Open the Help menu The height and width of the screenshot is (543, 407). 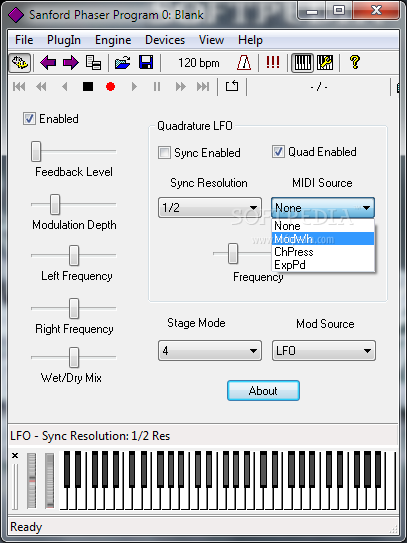click(x=250, y=40)
